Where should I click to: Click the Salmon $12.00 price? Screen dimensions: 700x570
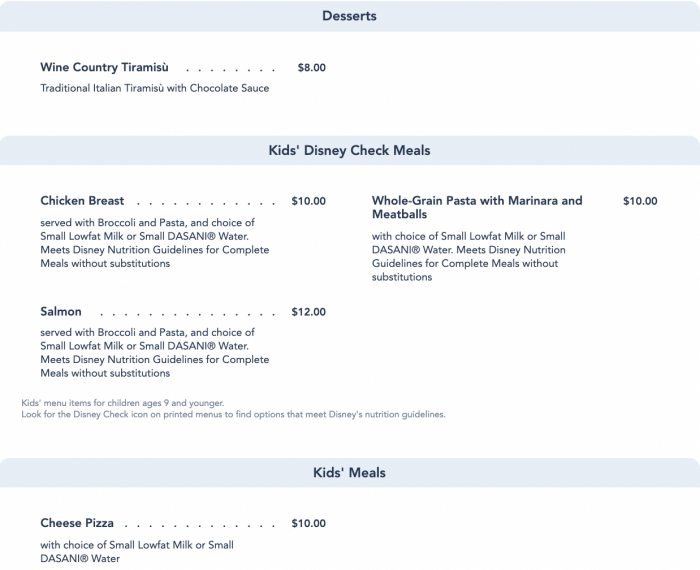[308, 312]
